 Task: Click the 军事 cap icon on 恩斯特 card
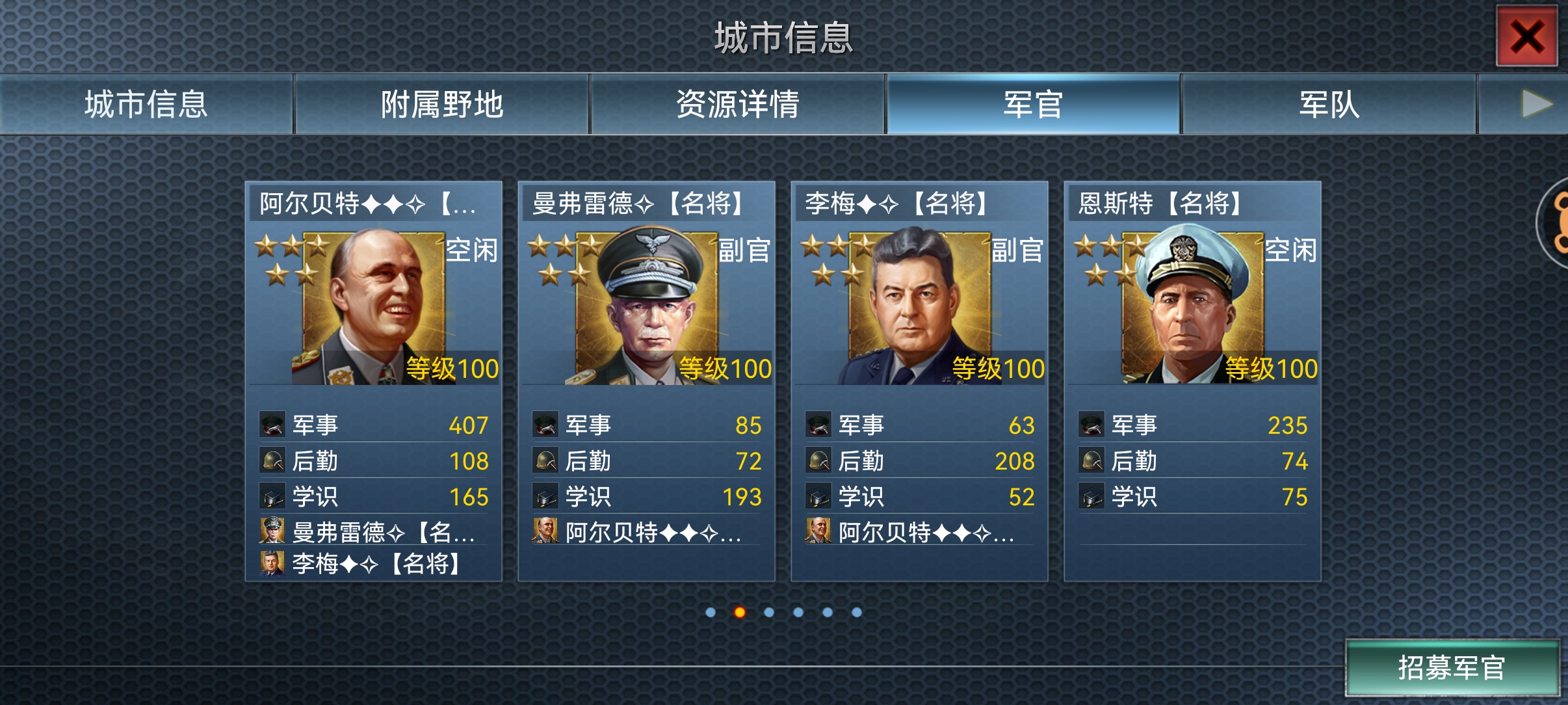pyautogui.click(x=1091, y=425)
